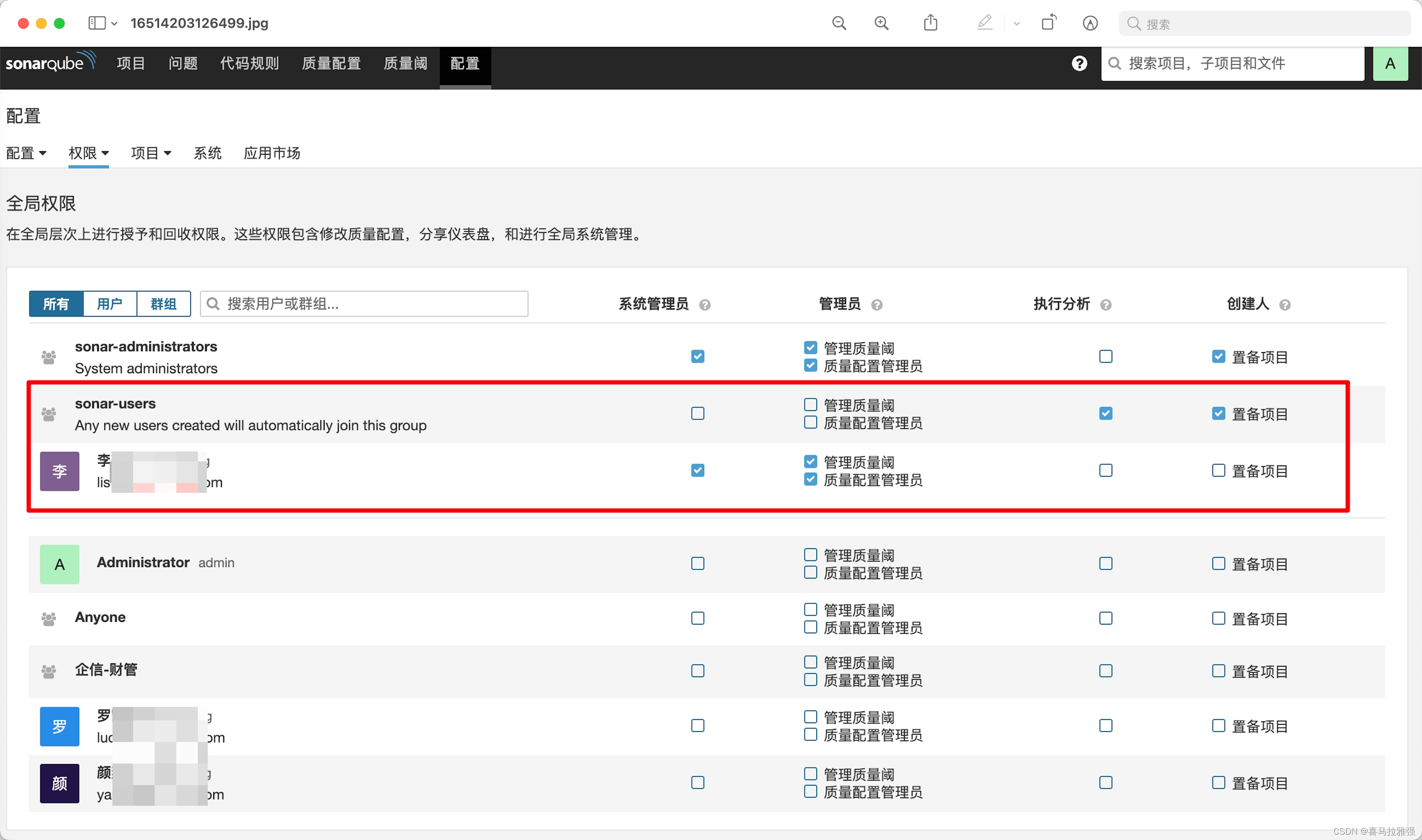Enable 执行分析 for 颜 user
This screenshot has height=840, width=1422.
pyautogui.click(x=1105, y=783)
